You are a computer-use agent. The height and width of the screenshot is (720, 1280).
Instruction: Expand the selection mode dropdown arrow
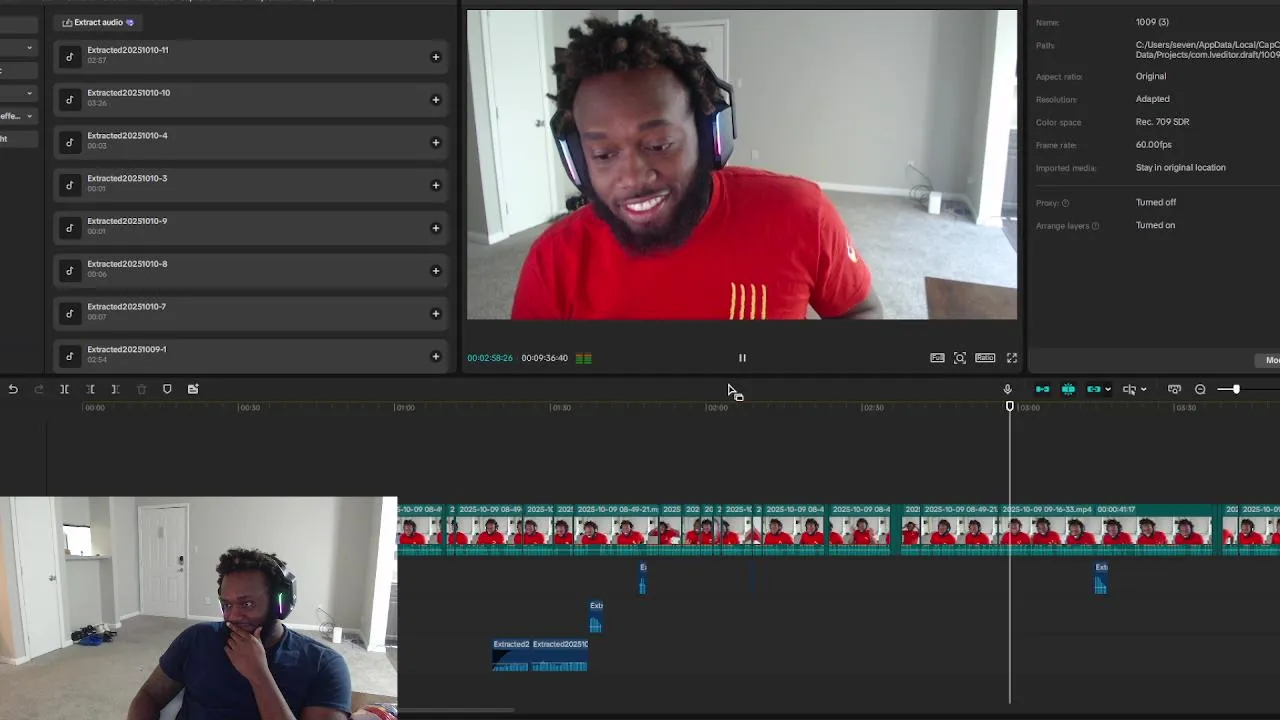coord(1143,390)
